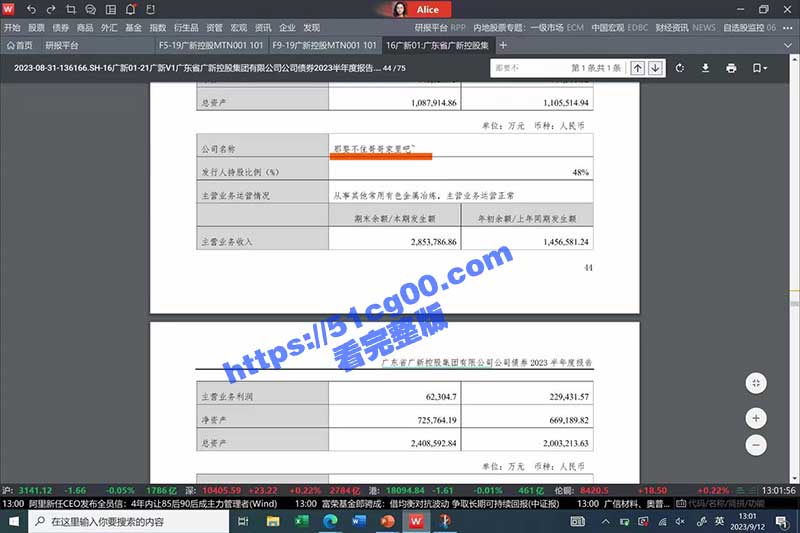The width and height of the screenshot is (800, 533).
Task: Open the 指数 menu
Action: pos(158,28)
